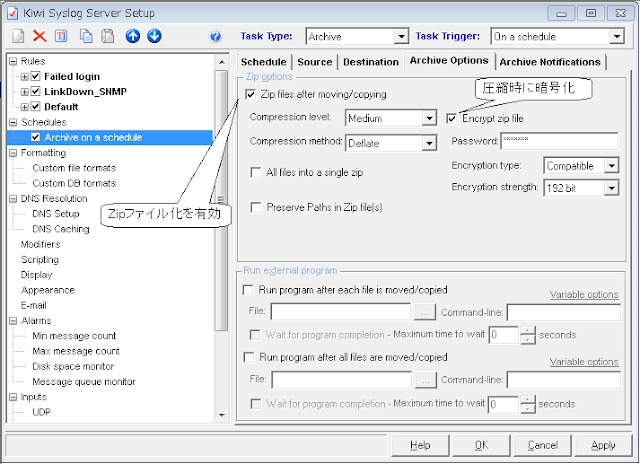Viewport: 640px width, 464px height.
Task: Select Appearance in tree
Action: coord(48,290)
